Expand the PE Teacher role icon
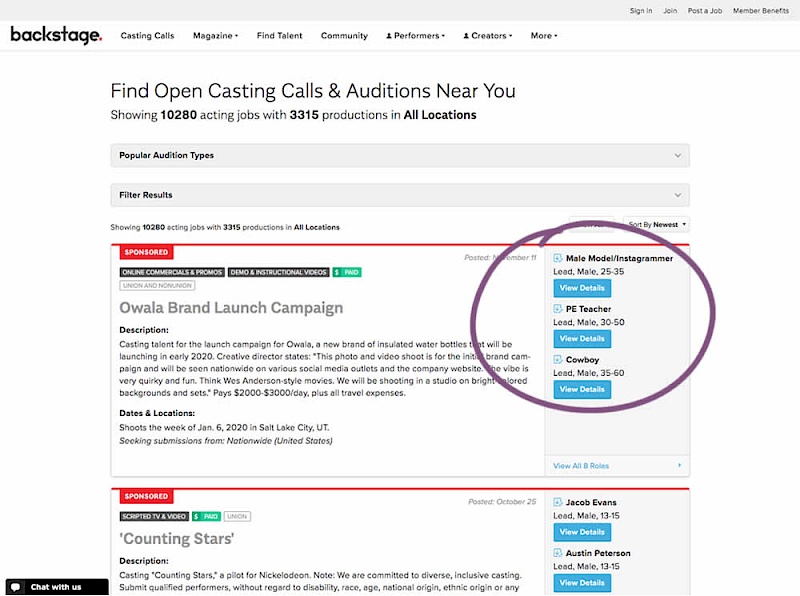 [558, 309]
